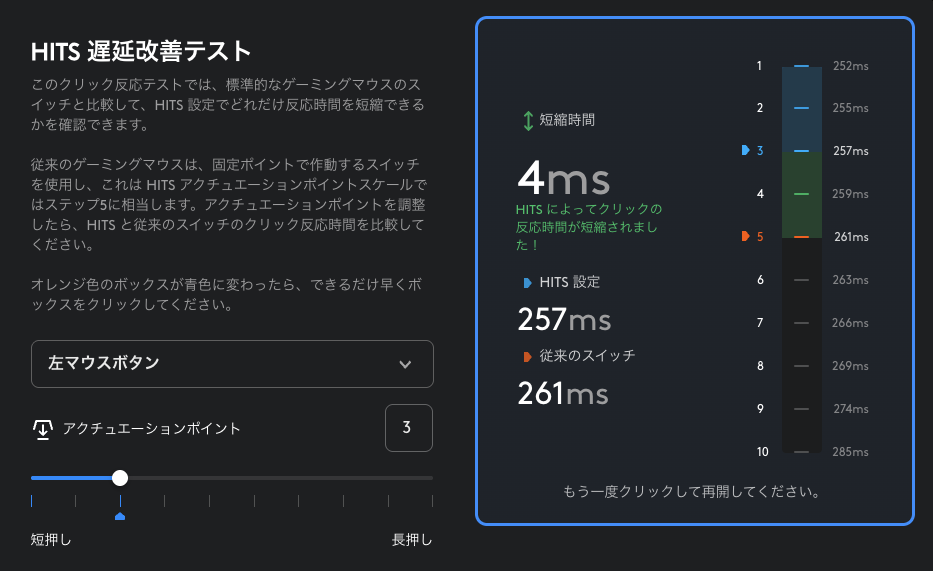Click the 261ms value in the scale
This screenshot has height=571, width=933.
[851, 237]
